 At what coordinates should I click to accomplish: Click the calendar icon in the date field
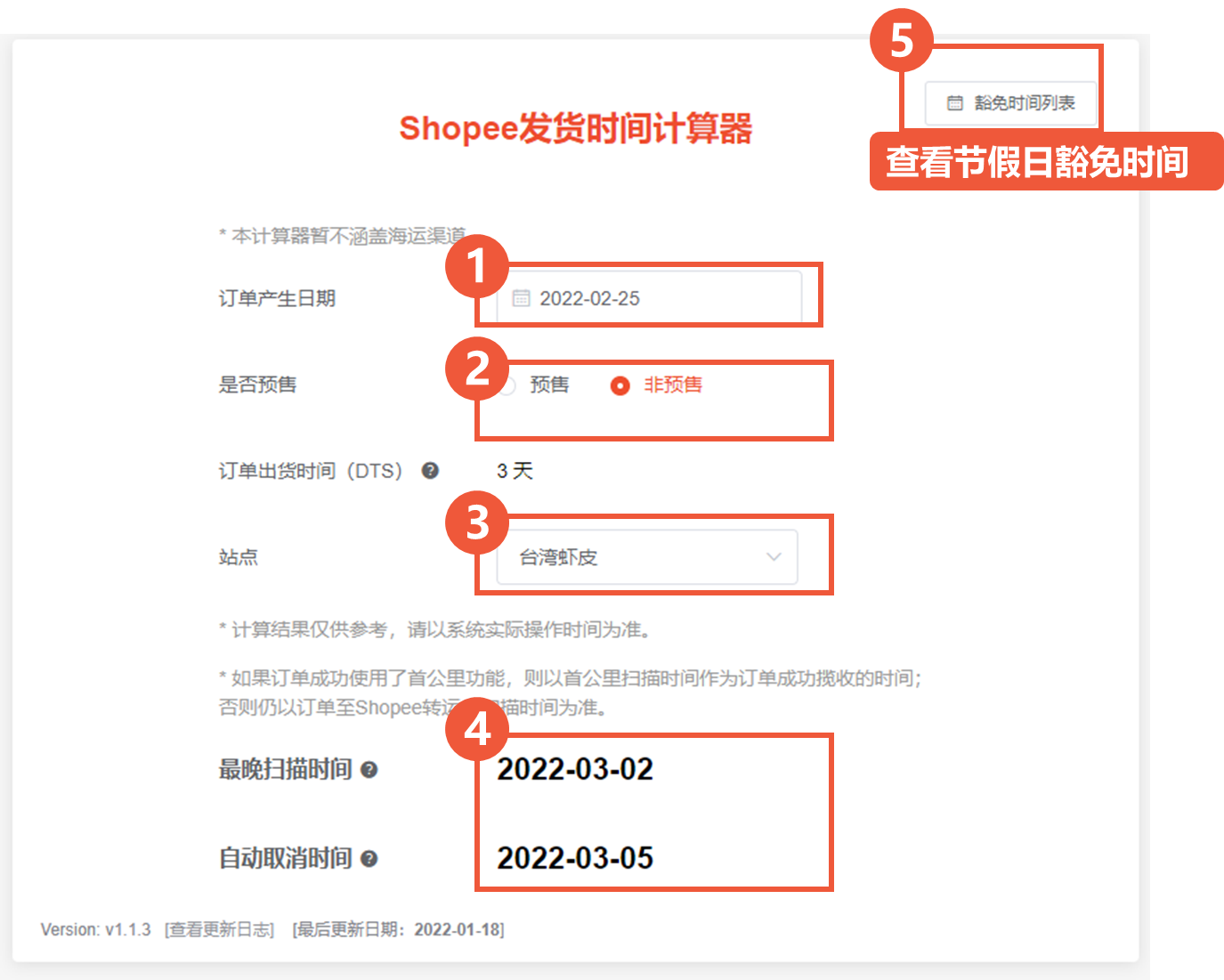[521, 298]
